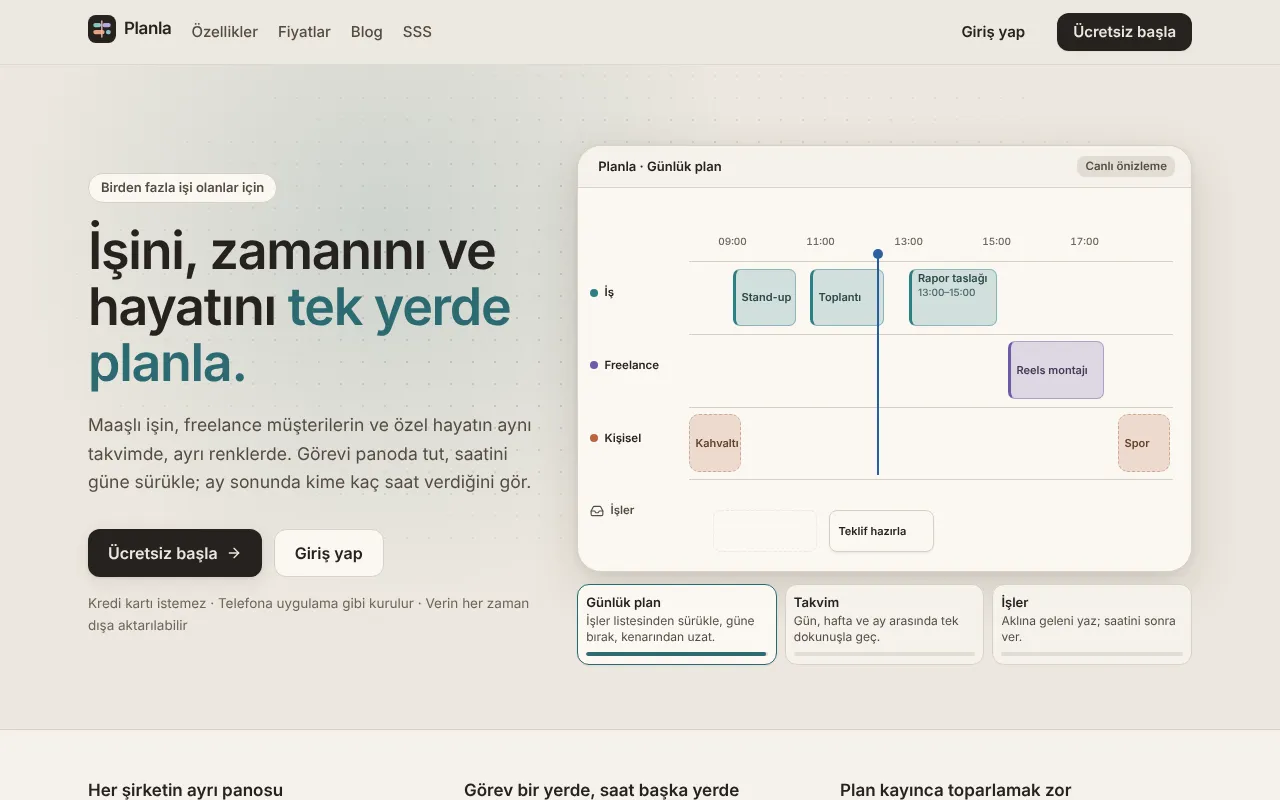Click the 'Birden fazla işi olanlar için' pill
The width and height of the screenshot is (1280, 800).
point(182,187)
